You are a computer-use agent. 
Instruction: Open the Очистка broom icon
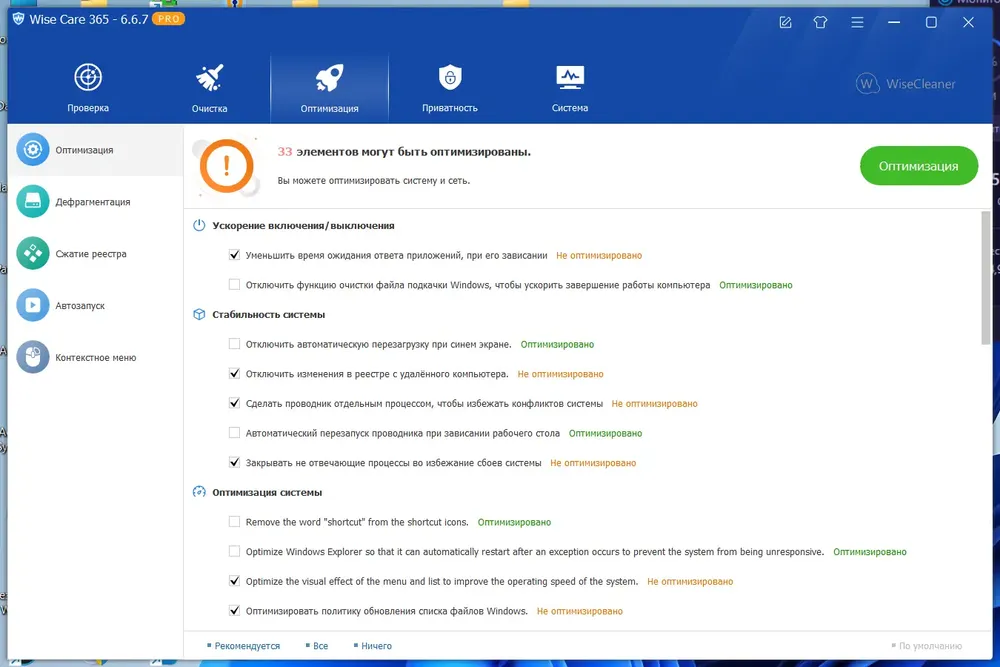210,78
